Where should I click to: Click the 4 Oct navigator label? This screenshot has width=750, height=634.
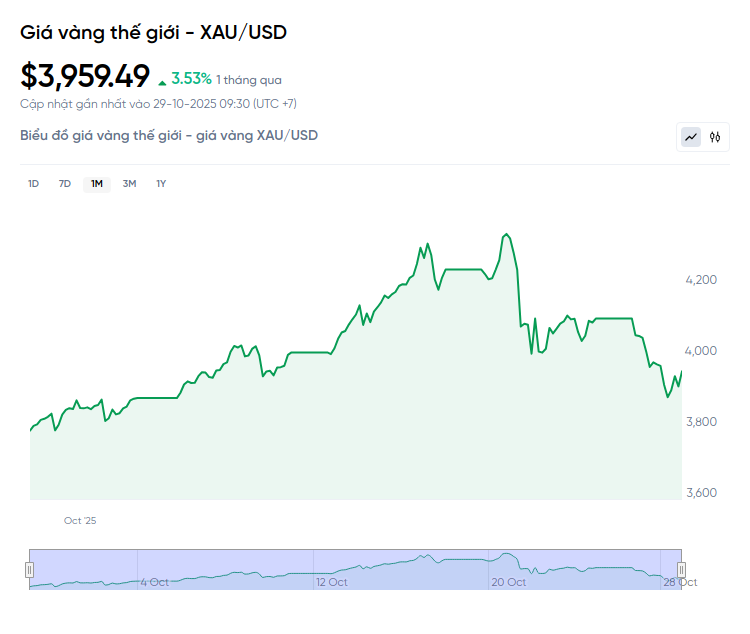(155, 582)
